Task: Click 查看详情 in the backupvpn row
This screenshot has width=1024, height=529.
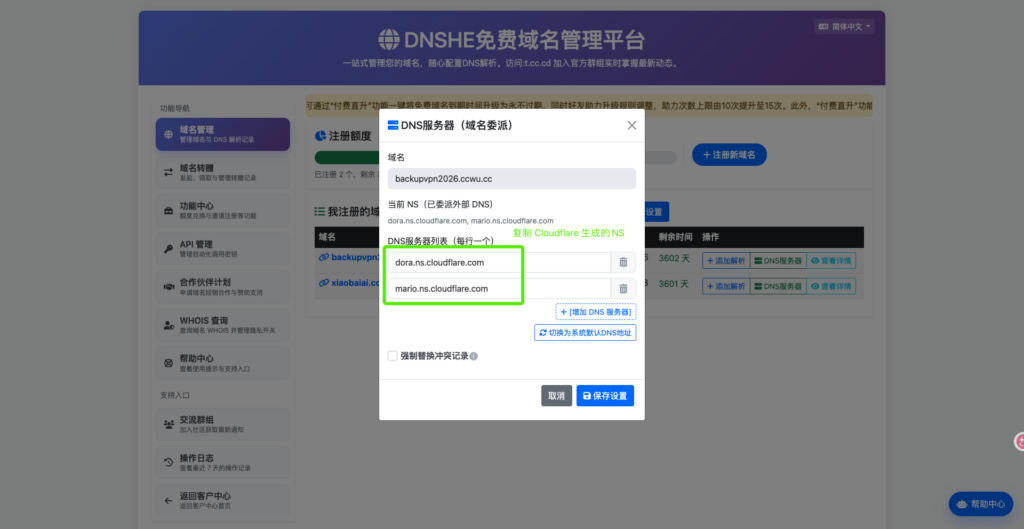Action: 831,260
